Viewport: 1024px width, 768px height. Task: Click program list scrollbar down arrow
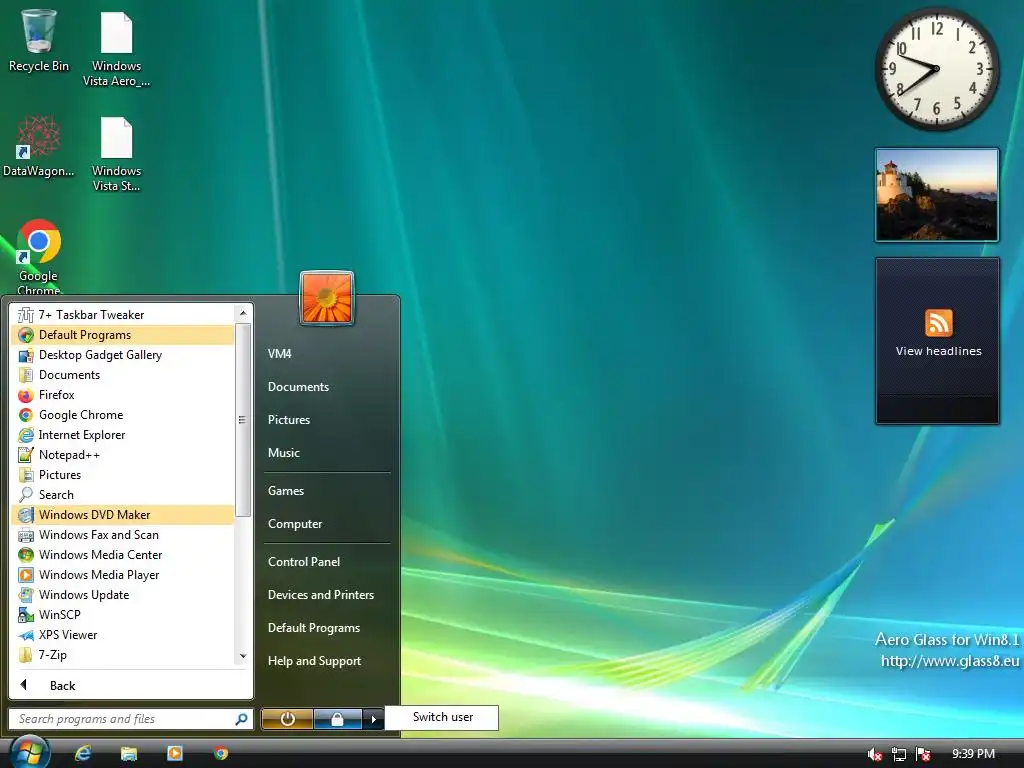point(243,656)
